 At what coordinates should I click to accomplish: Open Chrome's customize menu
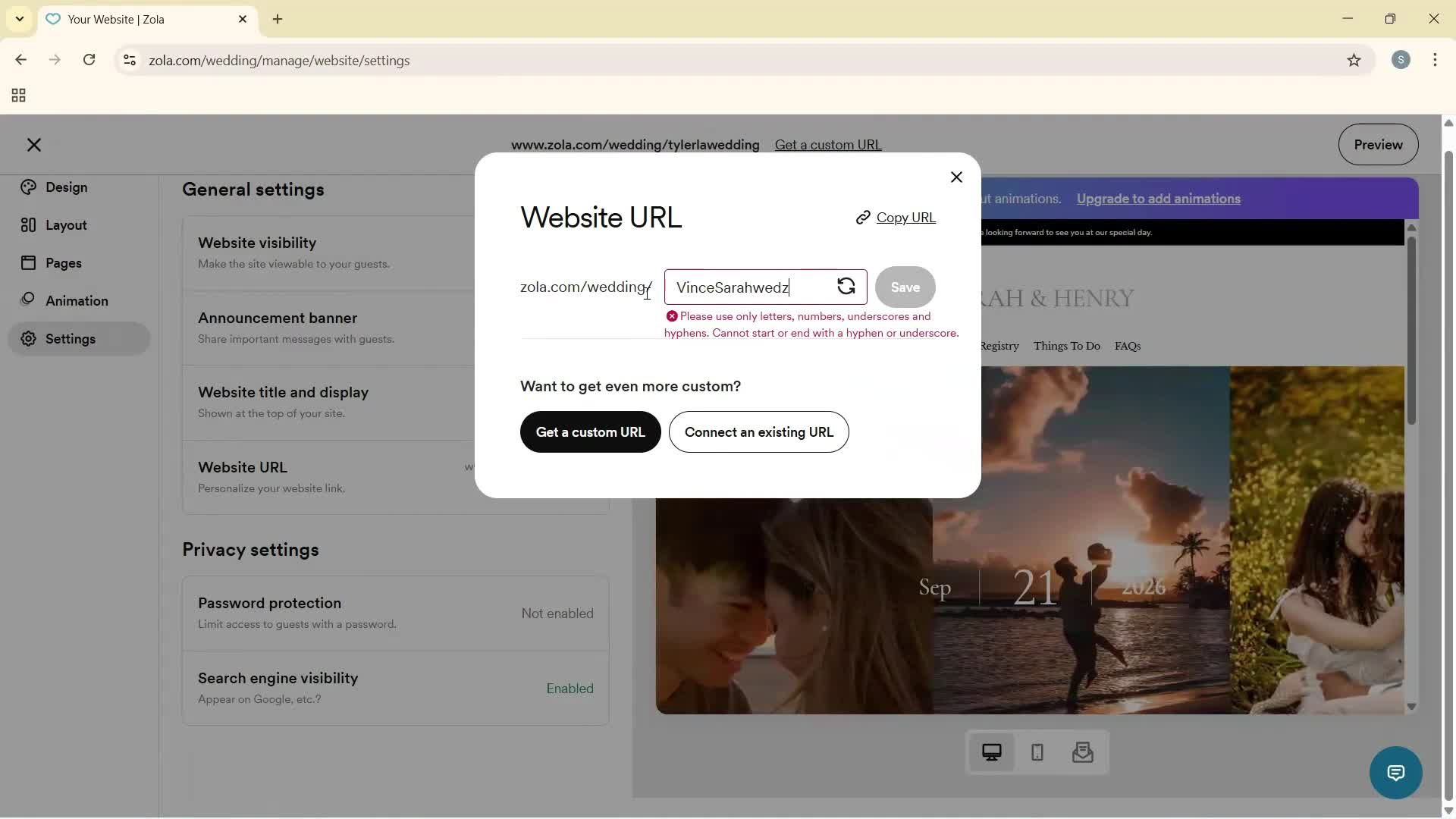[x=1436, y=60]
